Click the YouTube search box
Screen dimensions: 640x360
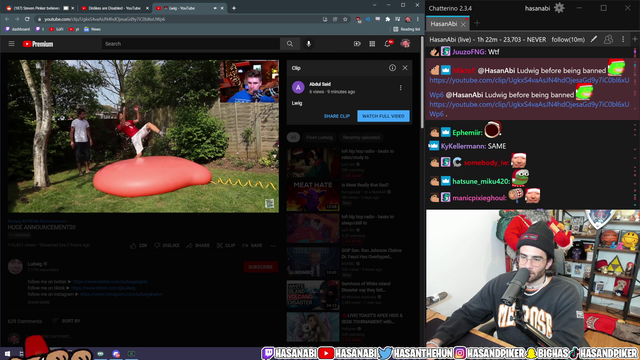coord(191,44)
